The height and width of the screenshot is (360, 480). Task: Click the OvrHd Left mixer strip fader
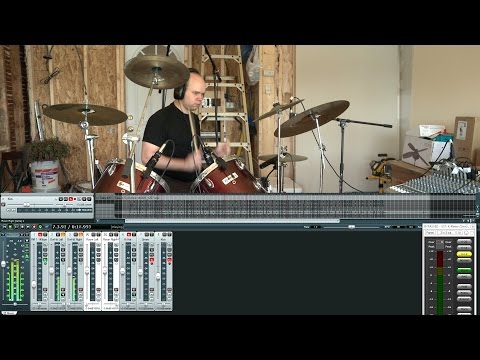pos(52,270)
